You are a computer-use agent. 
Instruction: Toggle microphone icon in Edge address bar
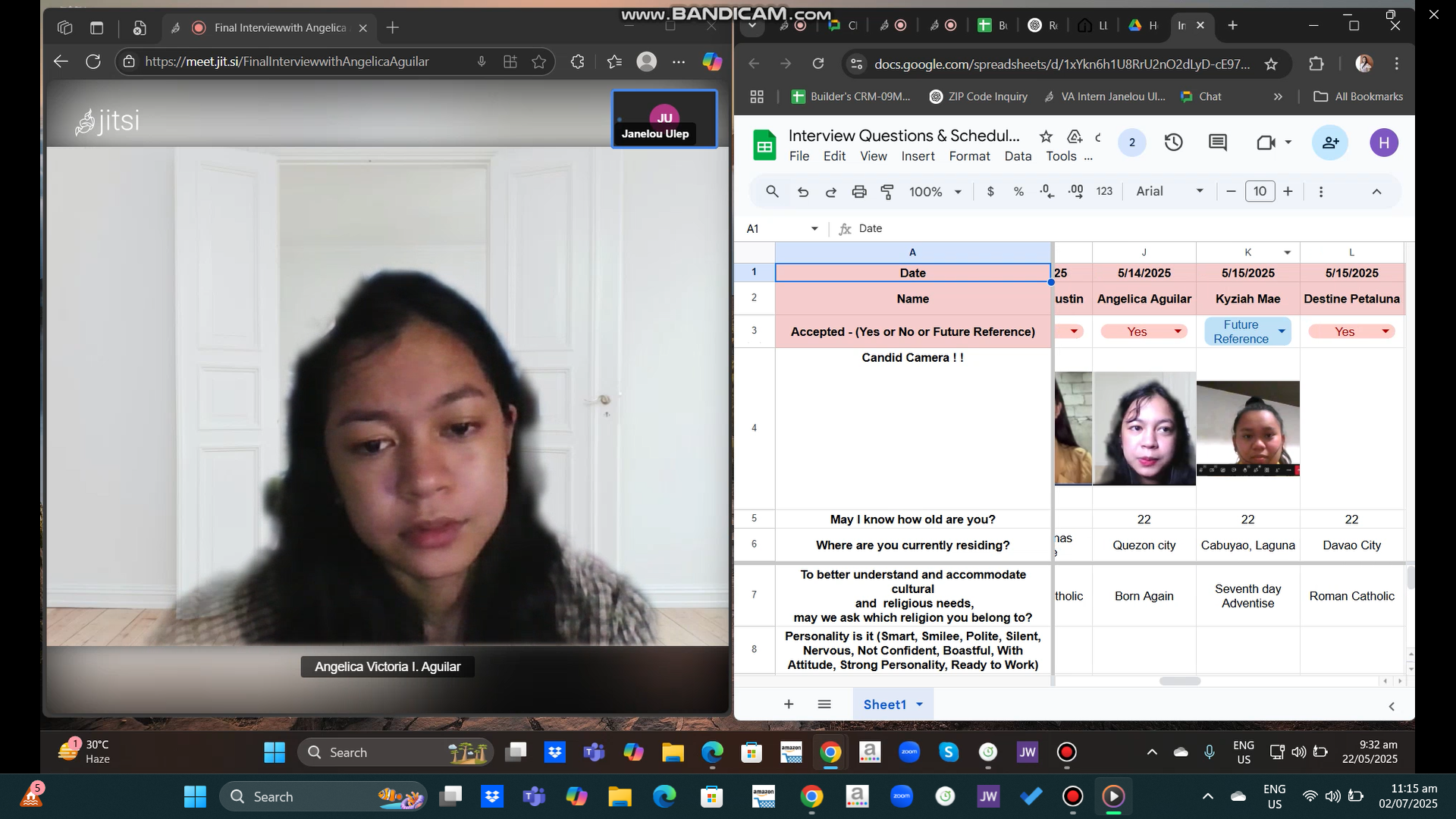point(481,62)
